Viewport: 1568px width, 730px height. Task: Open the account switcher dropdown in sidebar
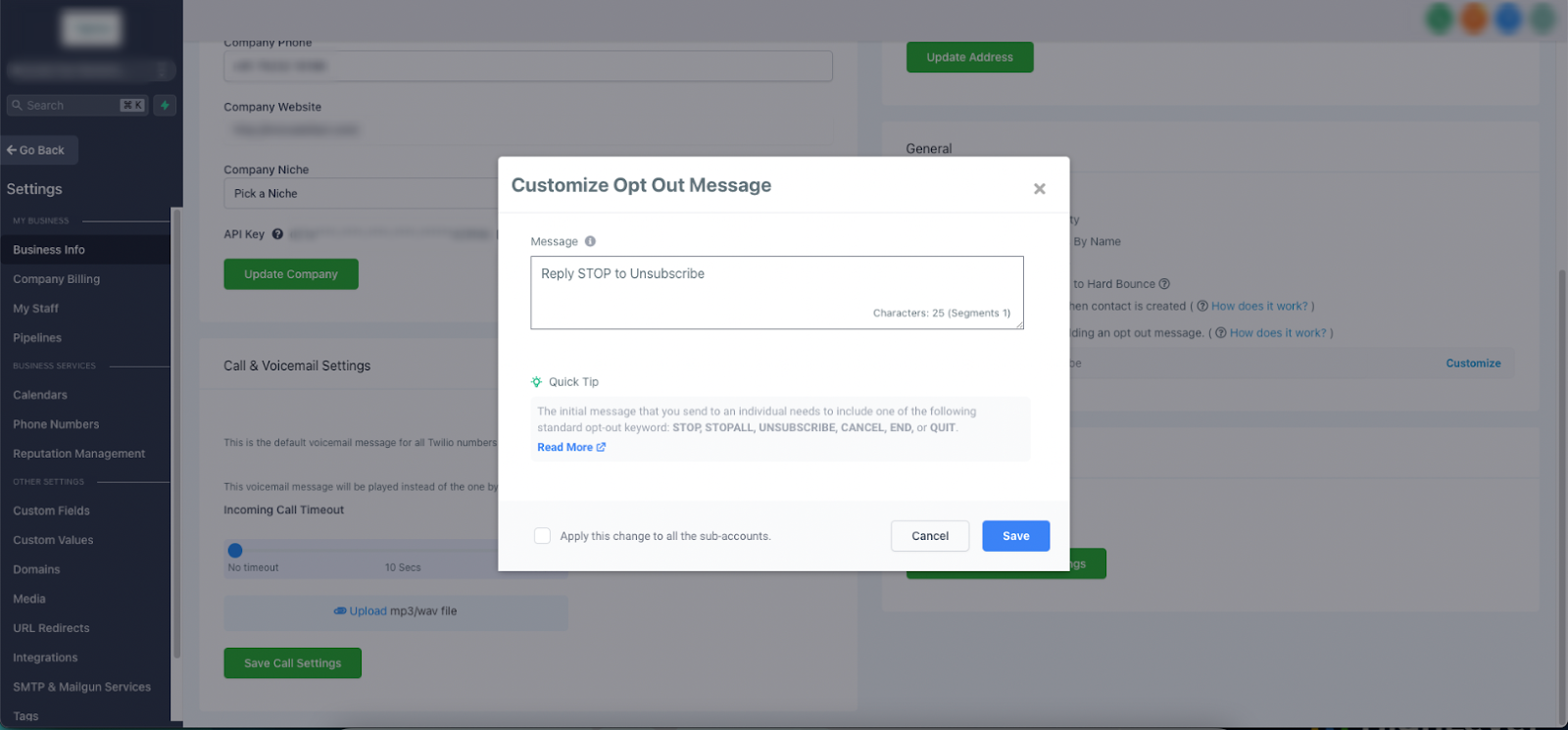coord(90,71)
